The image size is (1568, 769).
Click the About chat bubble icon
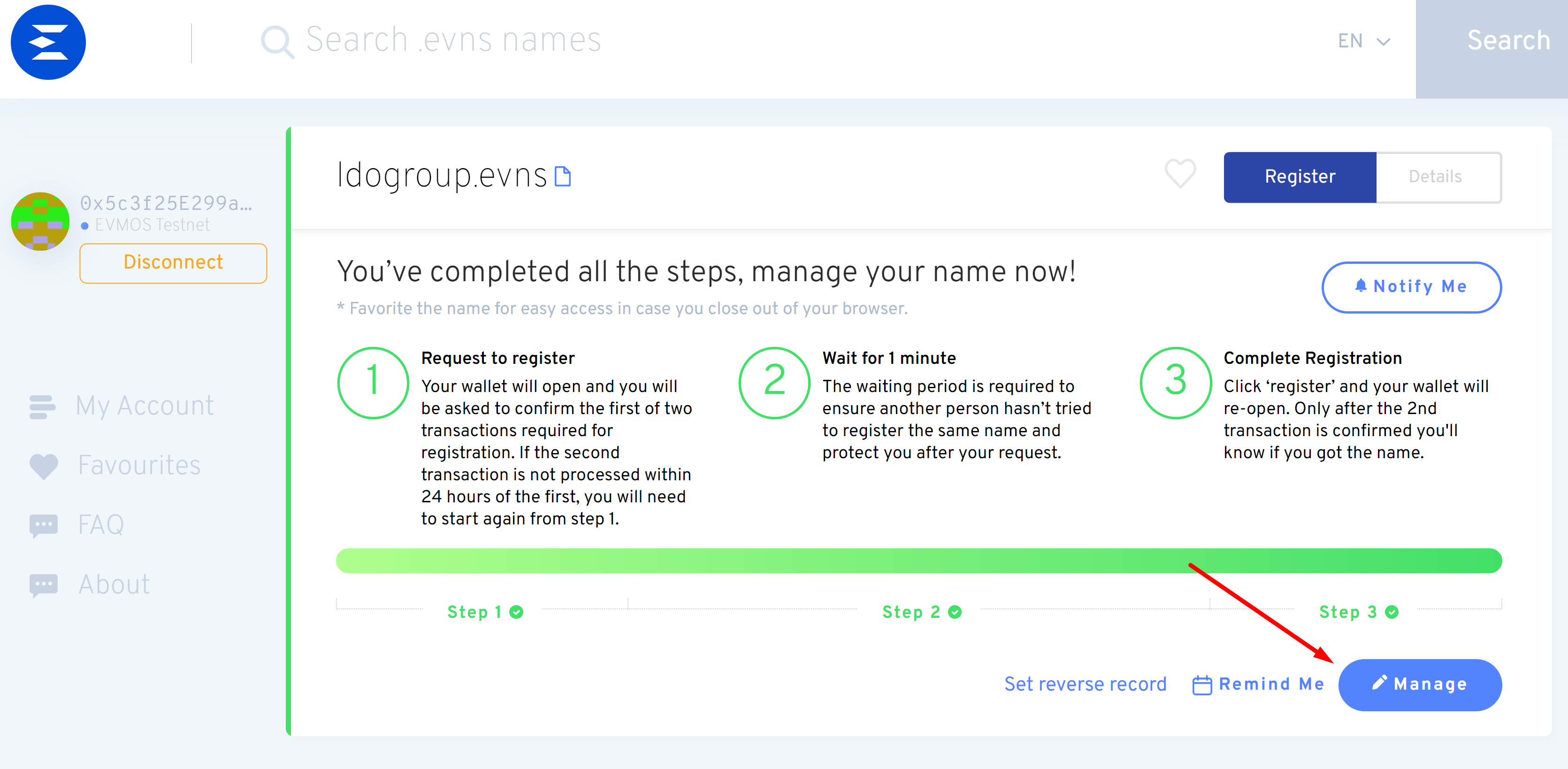pyautogui.click(x=43, y=585)
